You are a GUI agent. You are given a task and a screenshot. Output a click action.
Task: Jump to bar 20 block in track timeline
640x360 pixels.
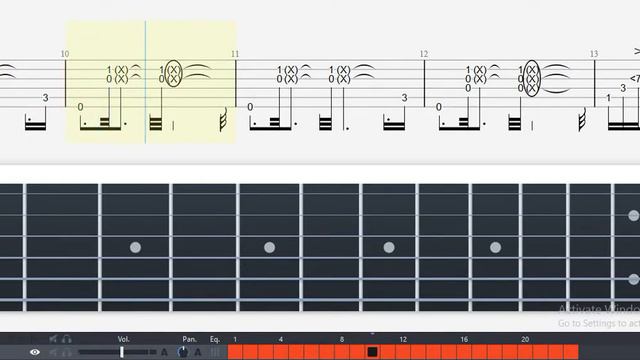[525, 352]
